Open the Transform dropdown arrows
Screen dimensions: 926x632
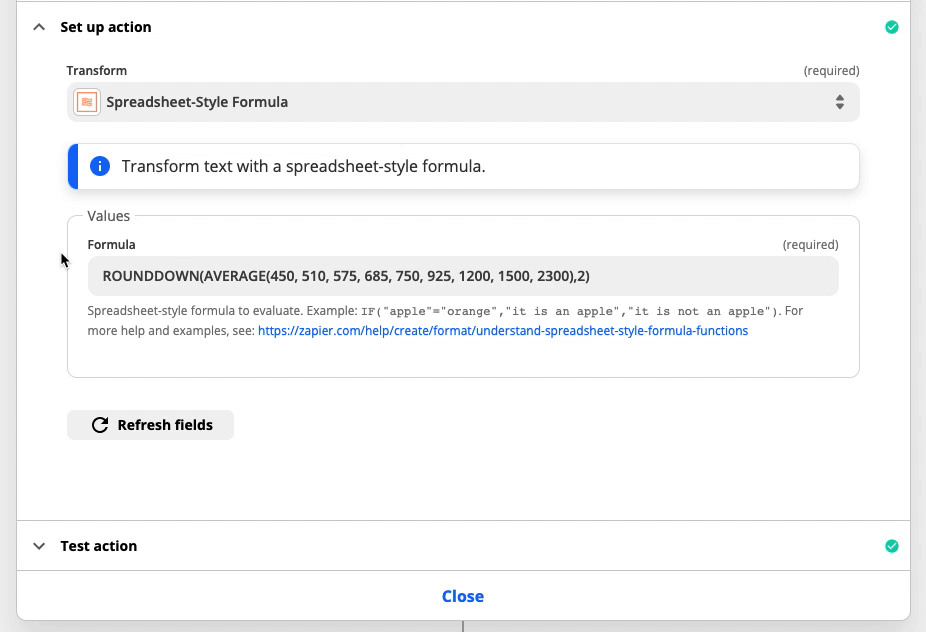coord(839,102)
